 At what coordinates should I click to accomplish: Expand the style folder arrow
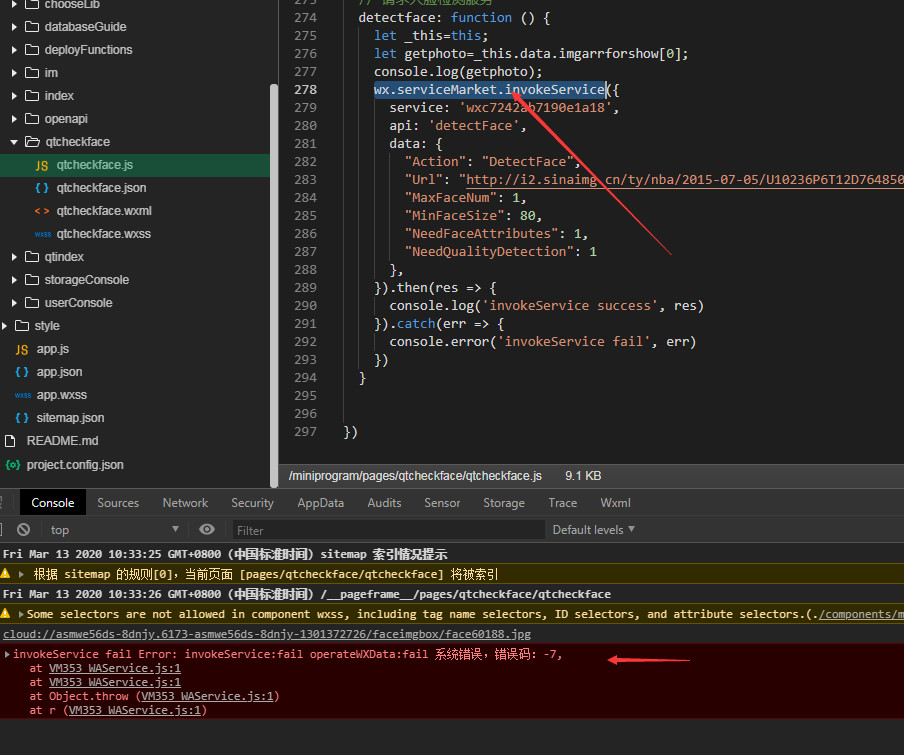(4, 326)
